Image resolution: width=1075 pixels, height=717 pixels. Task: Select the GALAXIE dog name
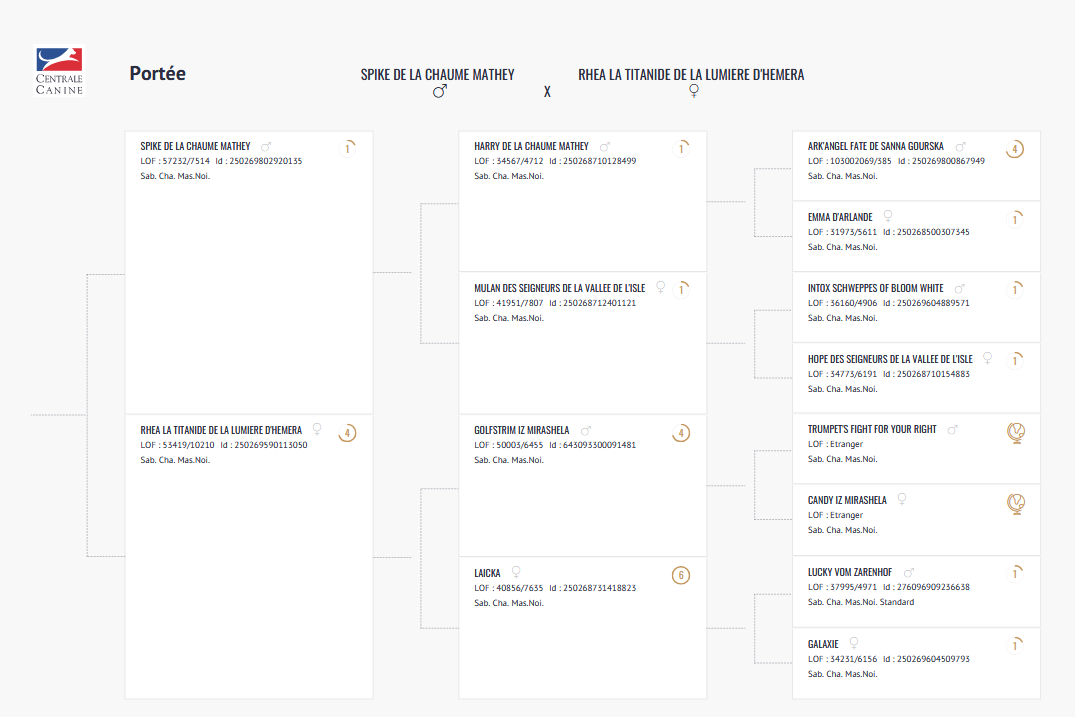tap(823, 644)
